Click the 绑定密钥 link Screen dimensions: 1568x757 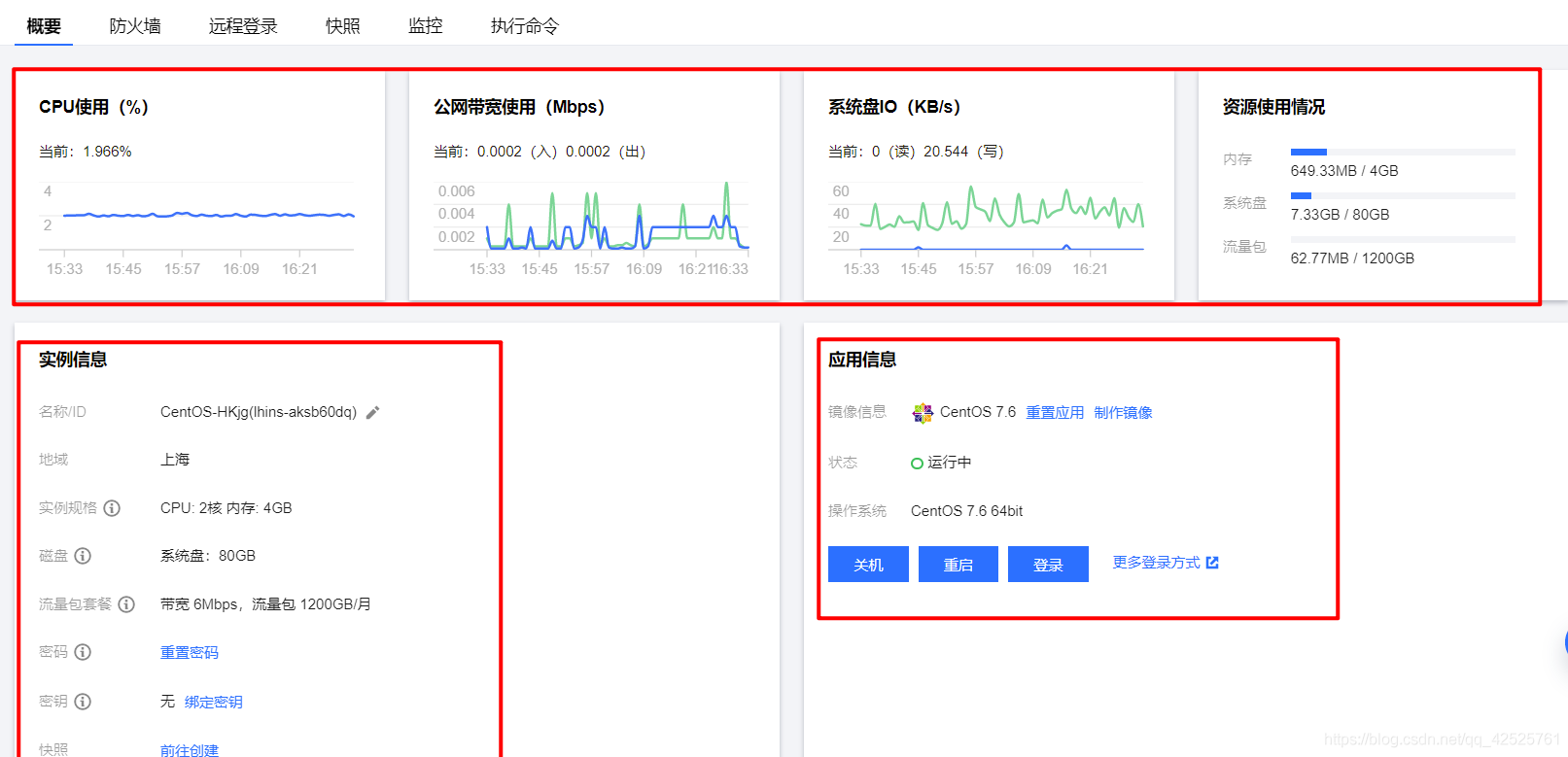[x=214, y=702]
